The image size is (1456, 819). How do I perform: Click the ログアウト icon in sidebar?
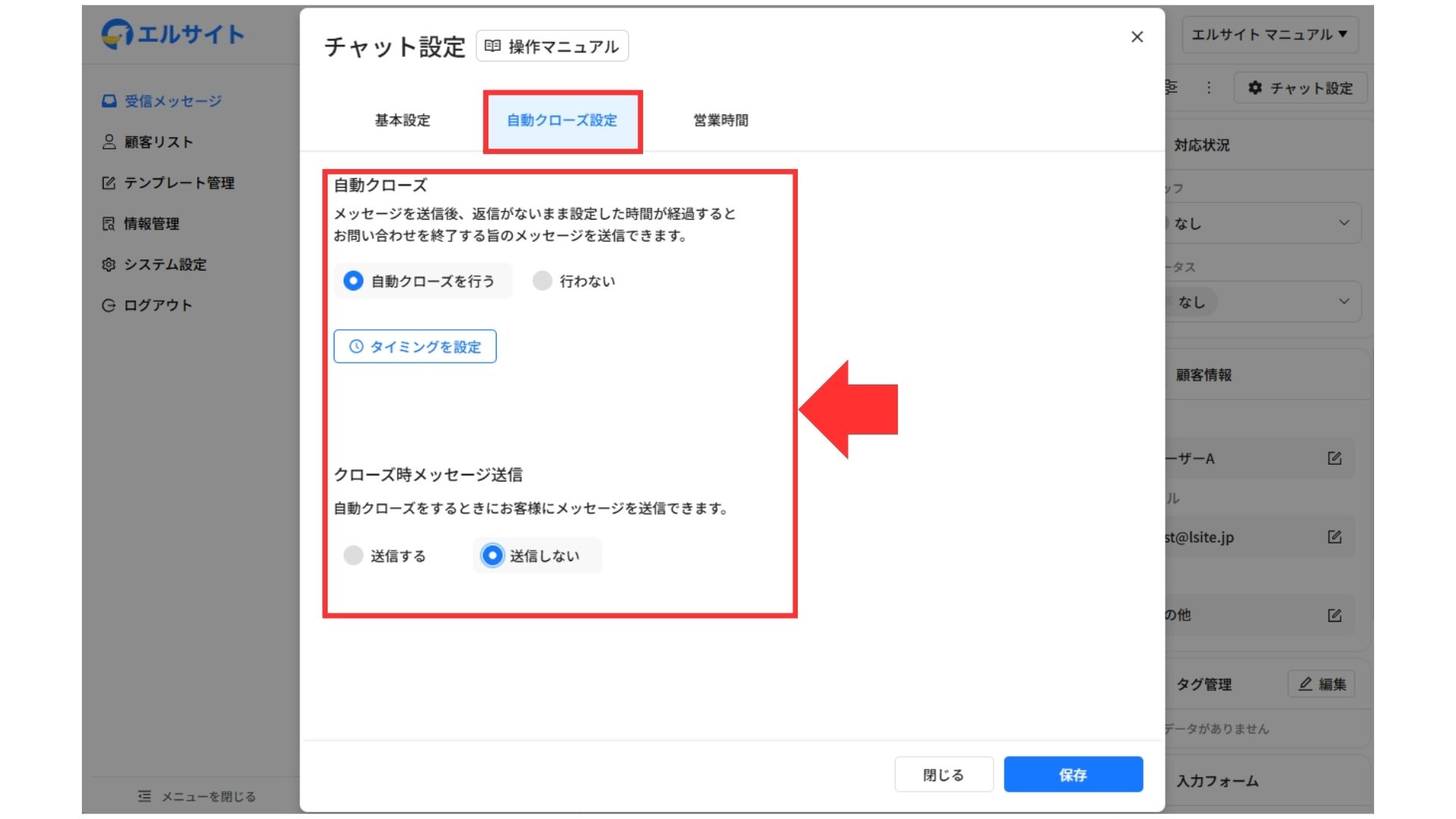click(x=109, y=306)
